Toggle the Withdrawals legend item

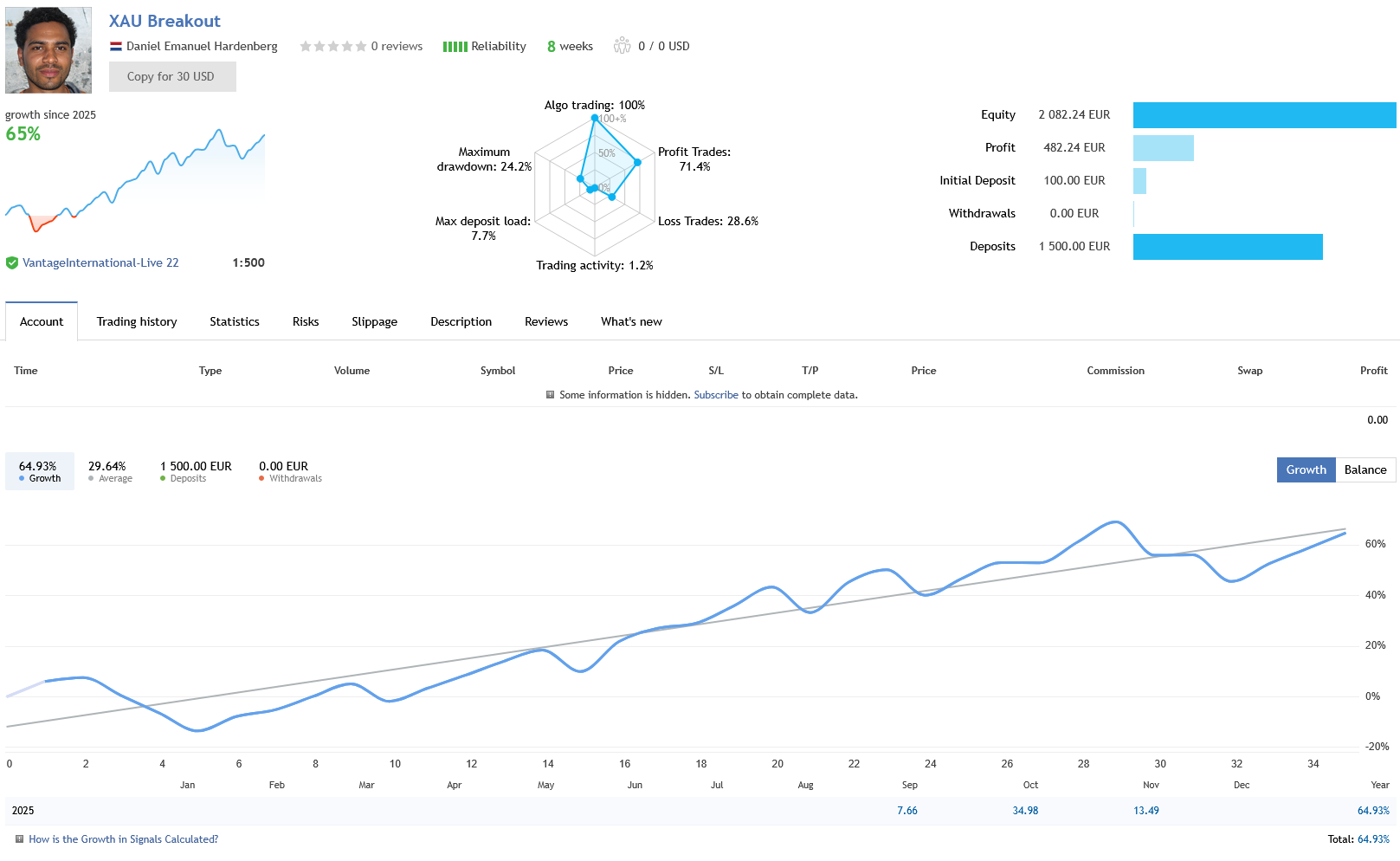pos(288,471)
